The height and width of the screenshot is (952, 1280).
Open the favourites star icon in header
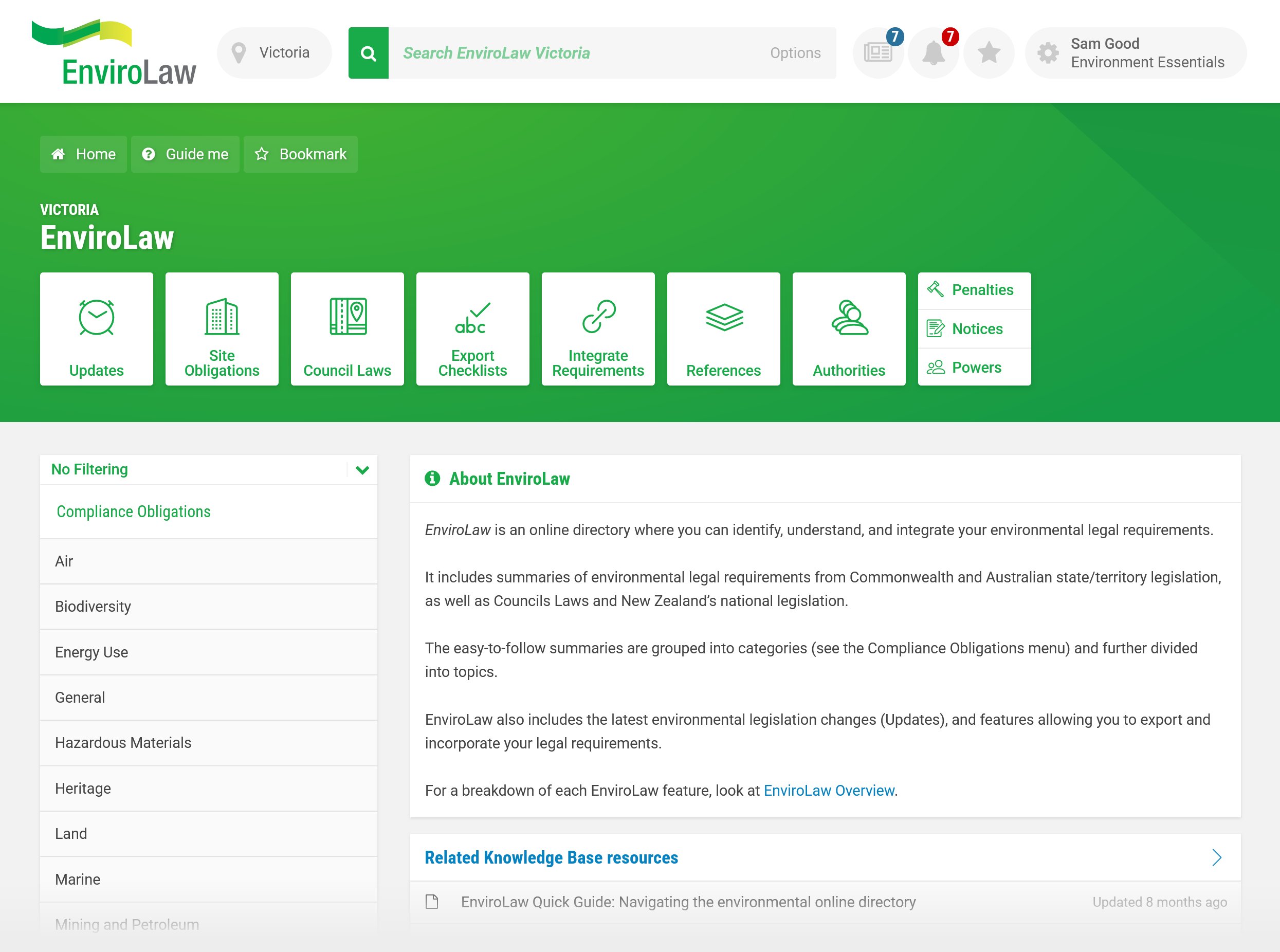989,53
